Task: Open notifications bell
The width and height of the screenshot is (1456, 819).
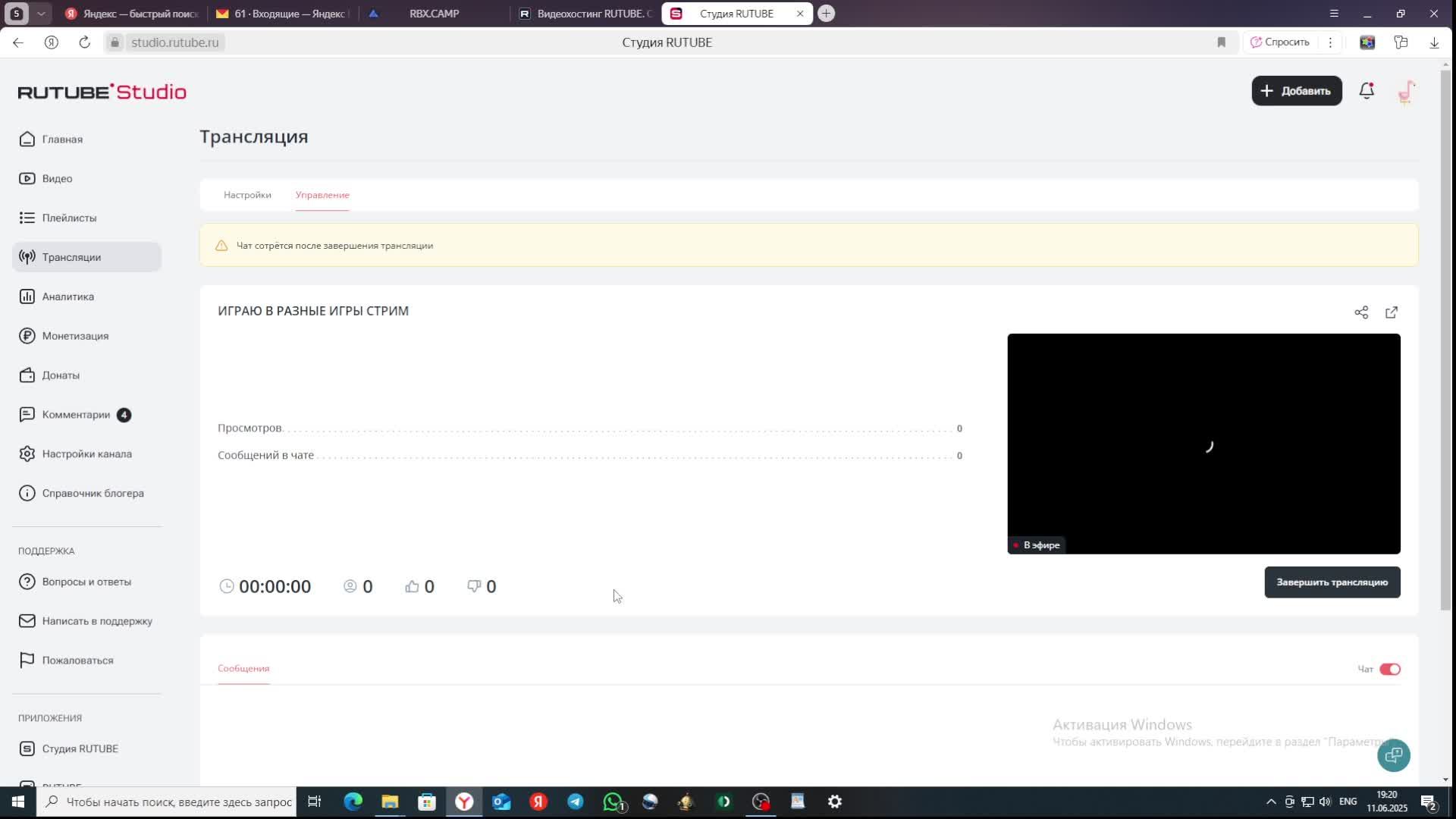Action: (x=1367, y=91)
